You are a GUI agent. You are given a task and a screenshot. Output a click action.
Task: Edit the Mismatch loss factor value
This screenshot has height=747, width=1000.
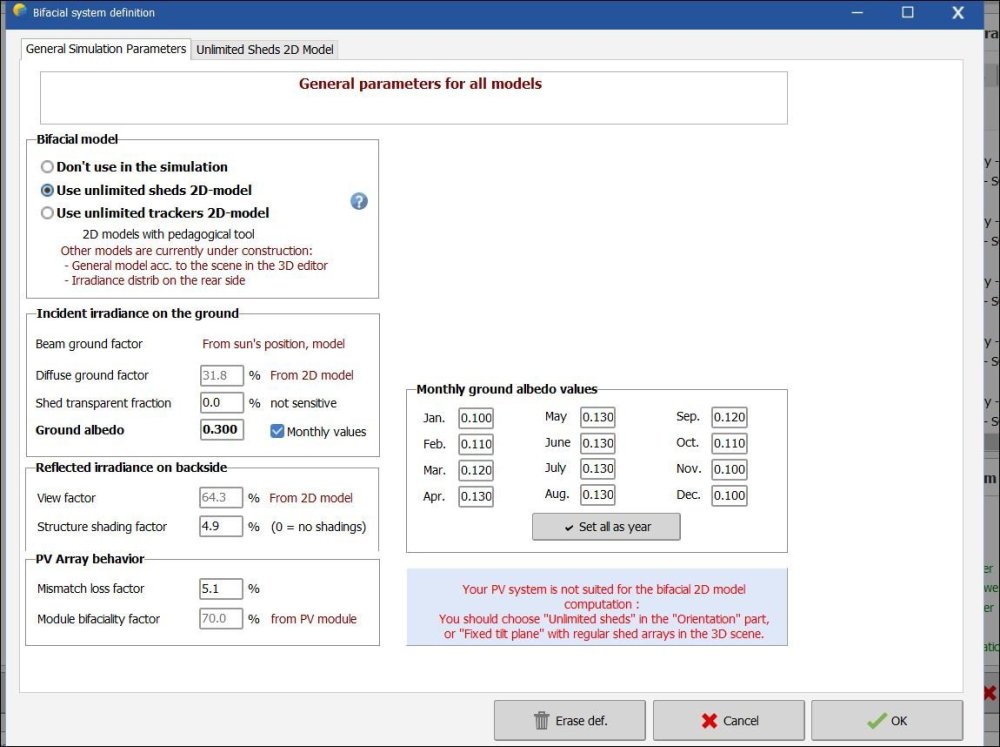221,589
